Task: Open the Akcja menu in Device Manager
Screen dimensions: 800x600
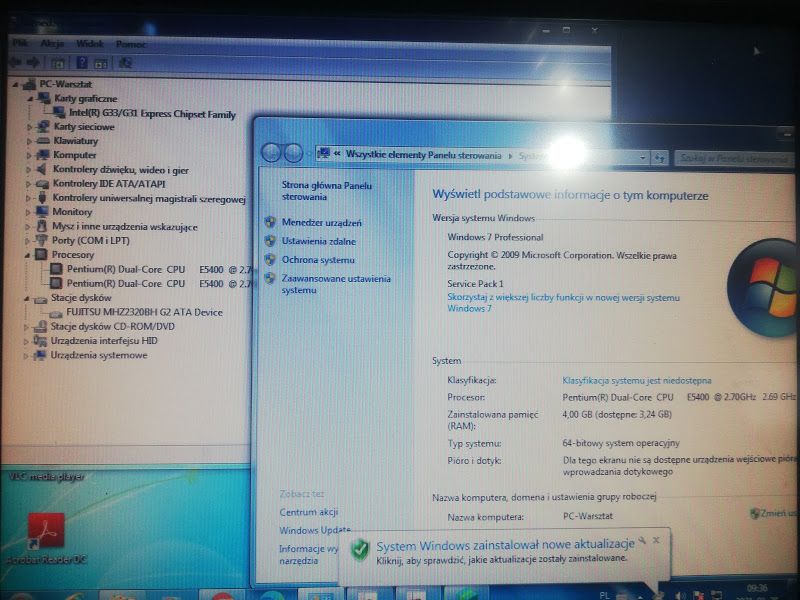Action: [52, 43]
